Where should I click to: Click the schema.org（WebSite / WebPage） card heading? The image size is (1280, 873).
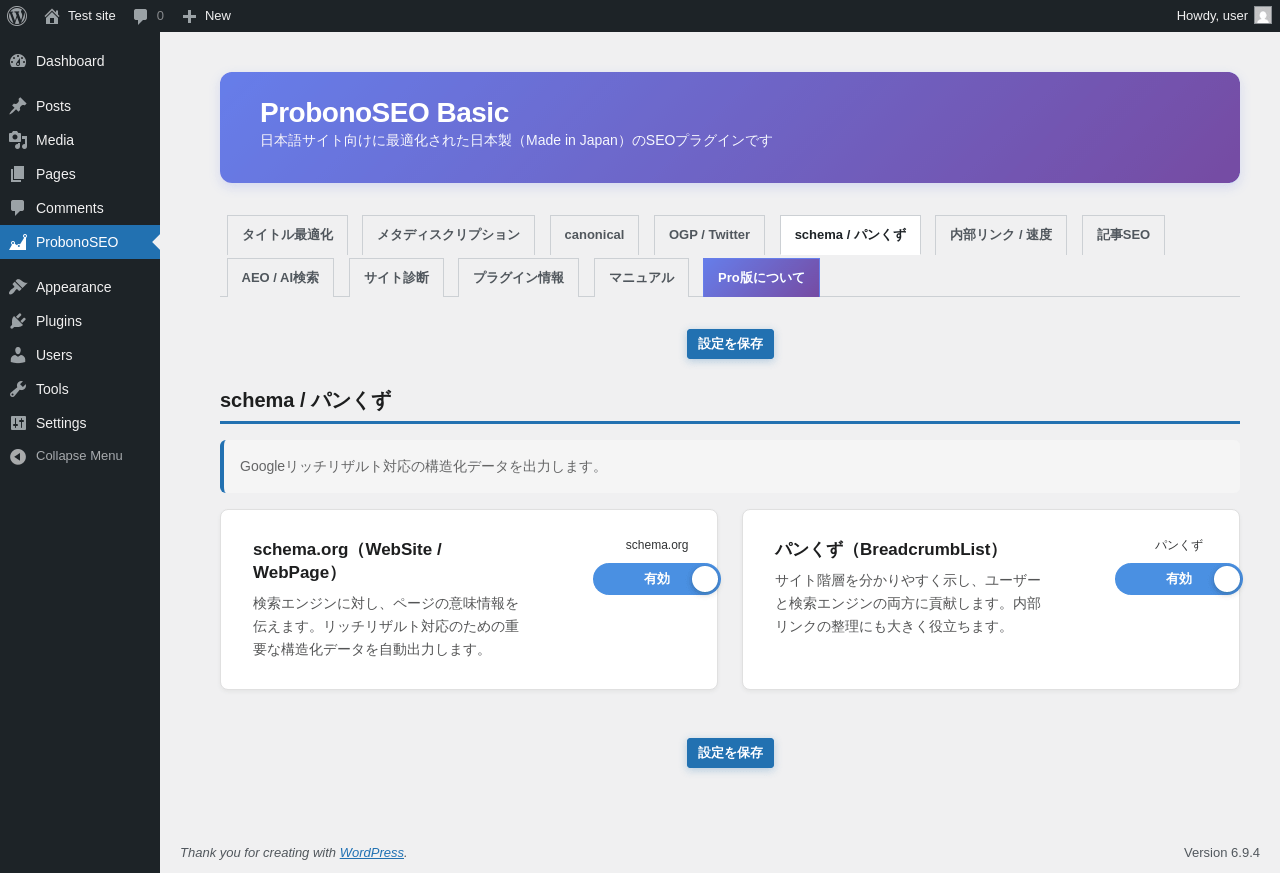coord(347,561)
